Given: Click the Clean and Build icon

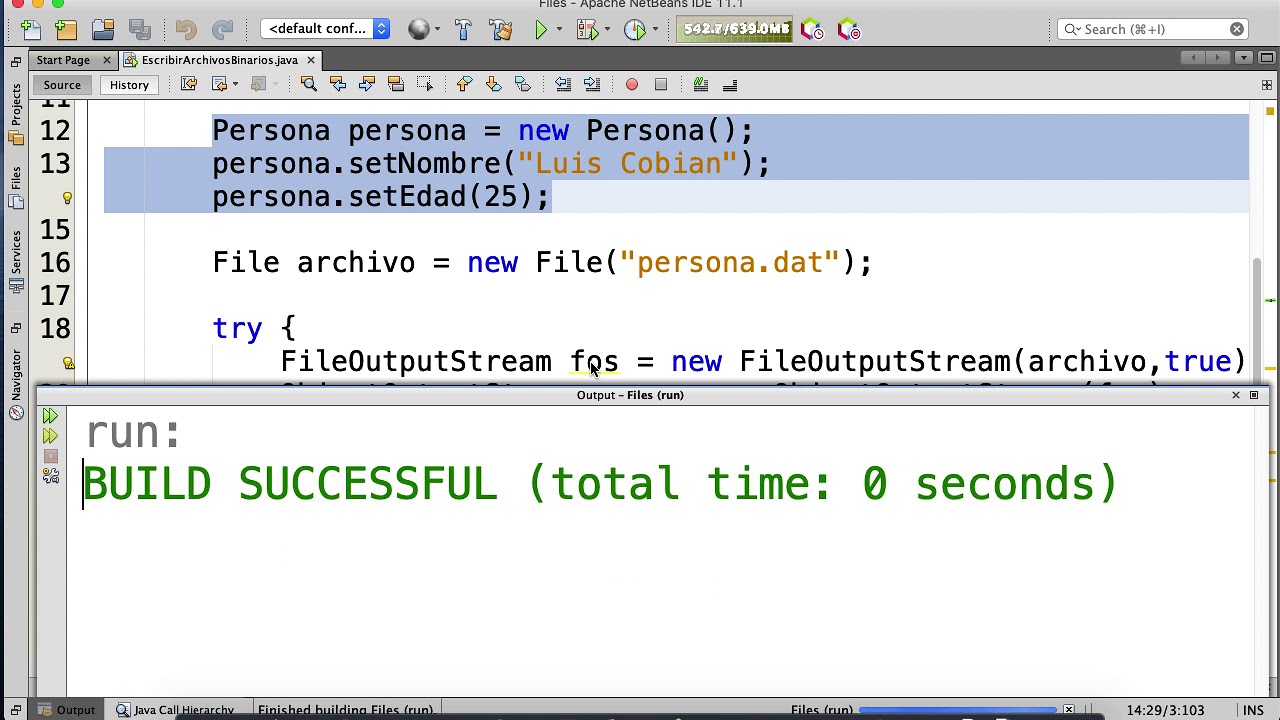Looking at the screenshot, I should [x=500, y=29].
